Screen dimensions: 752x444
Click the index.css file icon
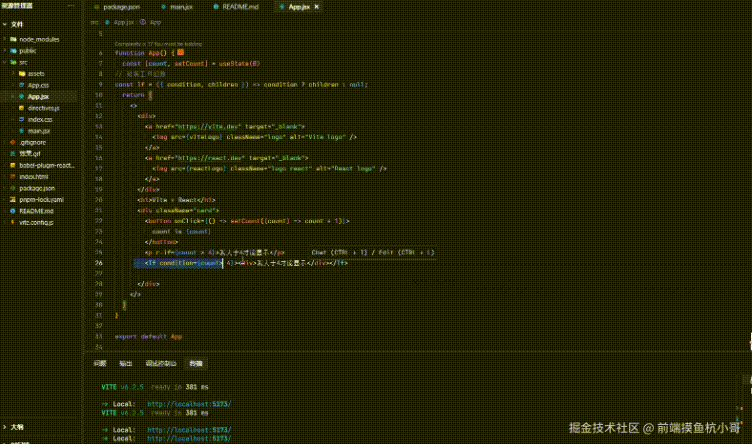pos(22,119)
